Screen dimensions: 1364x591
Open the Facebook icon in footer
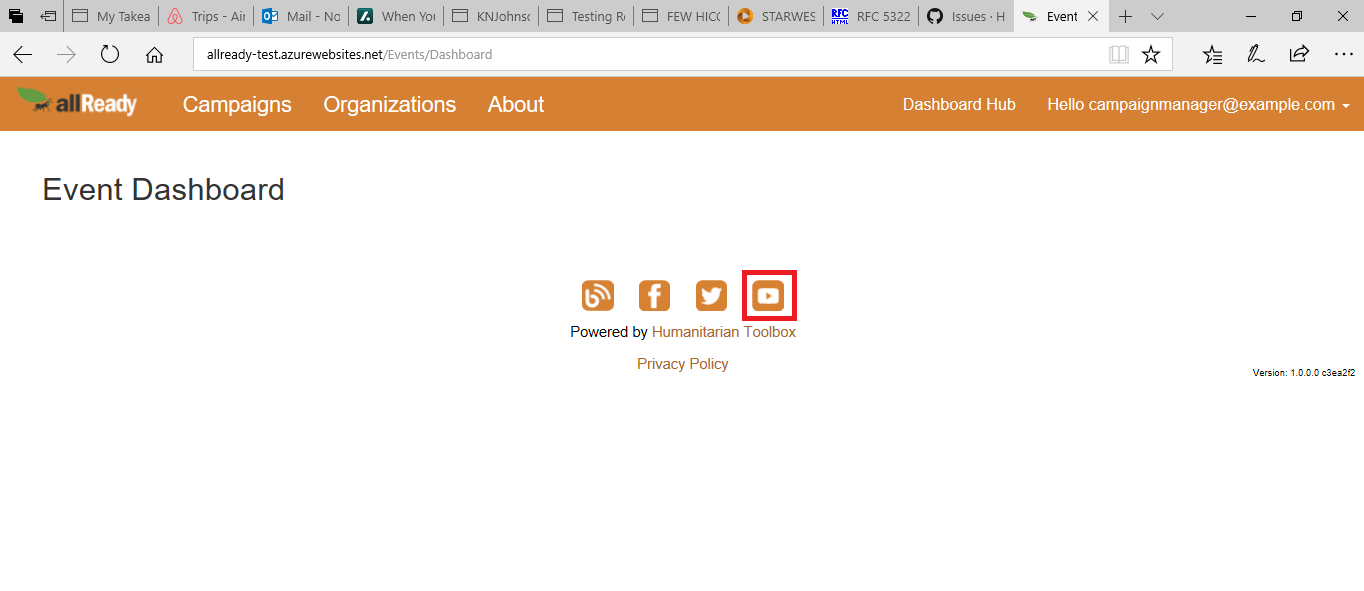click(x=654, y=295)
